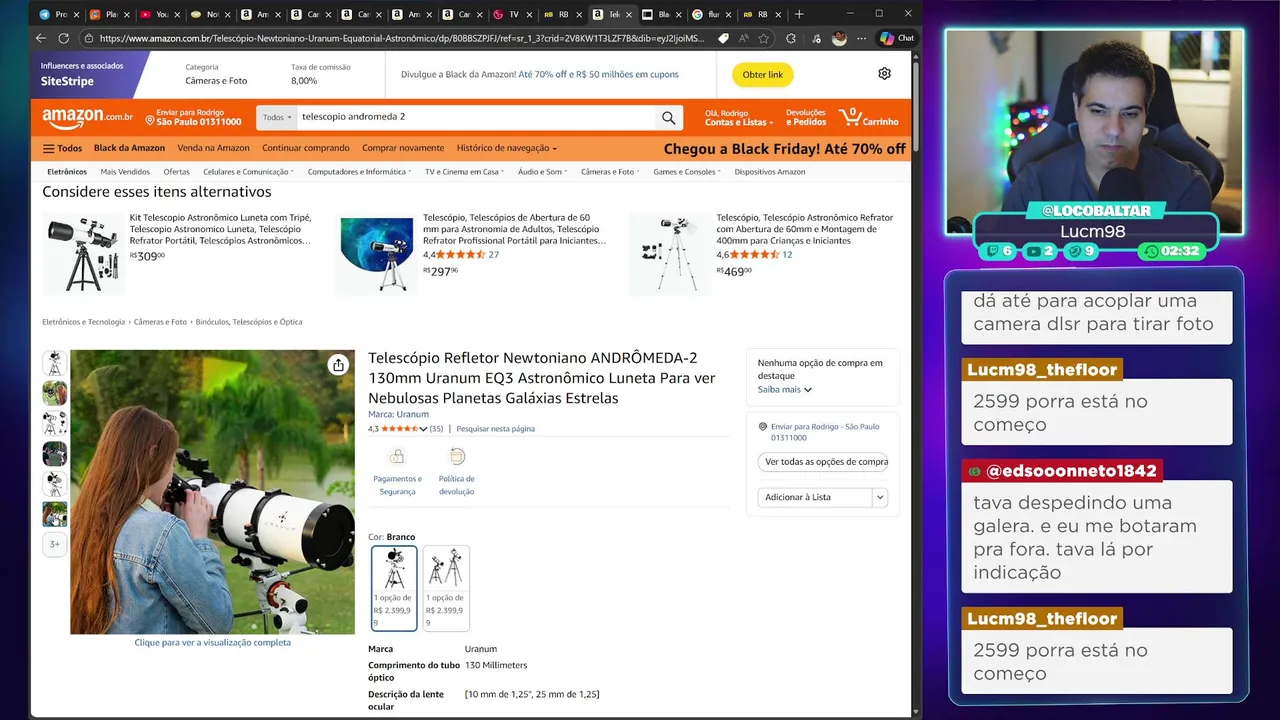Select the second color swatch with two telescopes

pyautogui.click(x=446, y=588)
